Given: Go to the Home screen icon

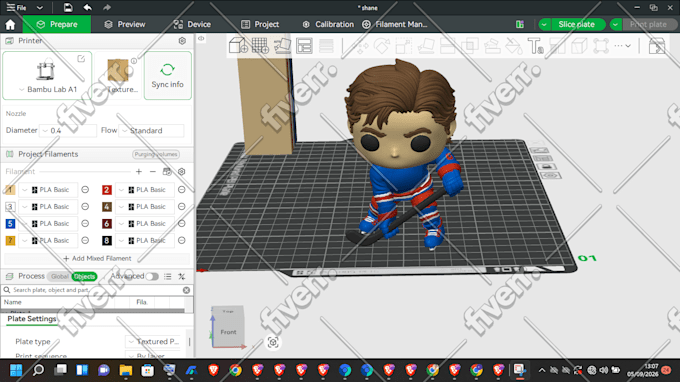Looking at the screenshot, I should tap(10, 25).
